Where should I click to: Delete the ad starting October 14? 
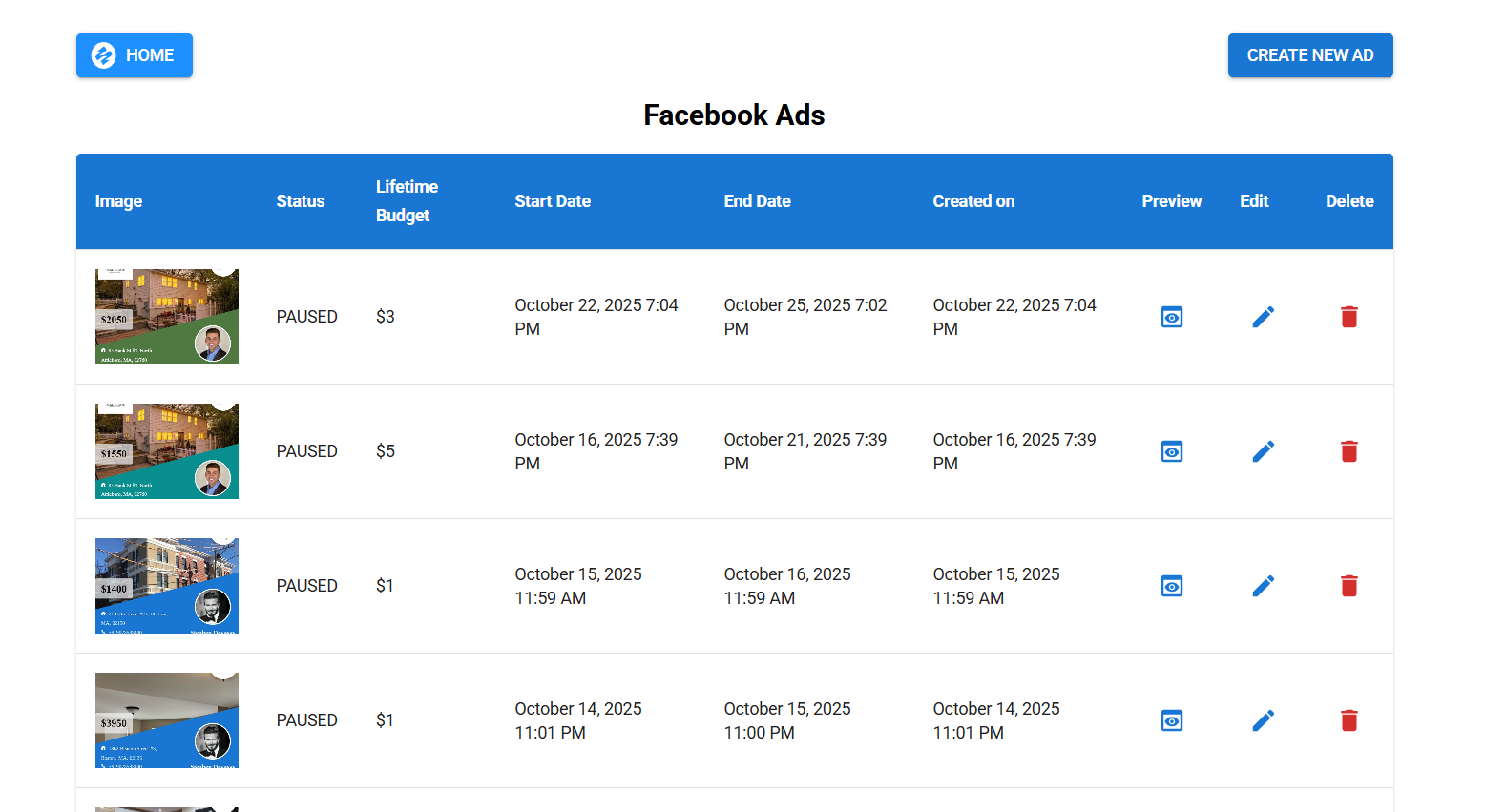1349,720
